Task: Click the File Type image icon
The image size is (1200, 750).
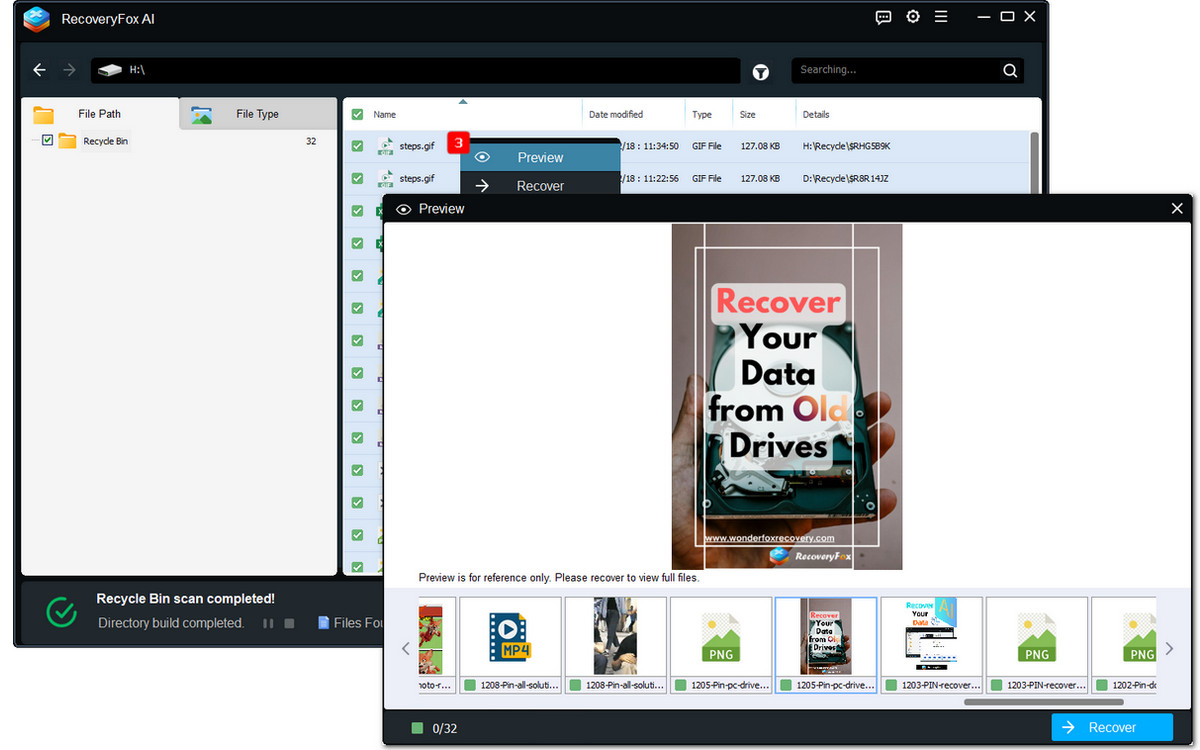Action: tap(203, 114)
